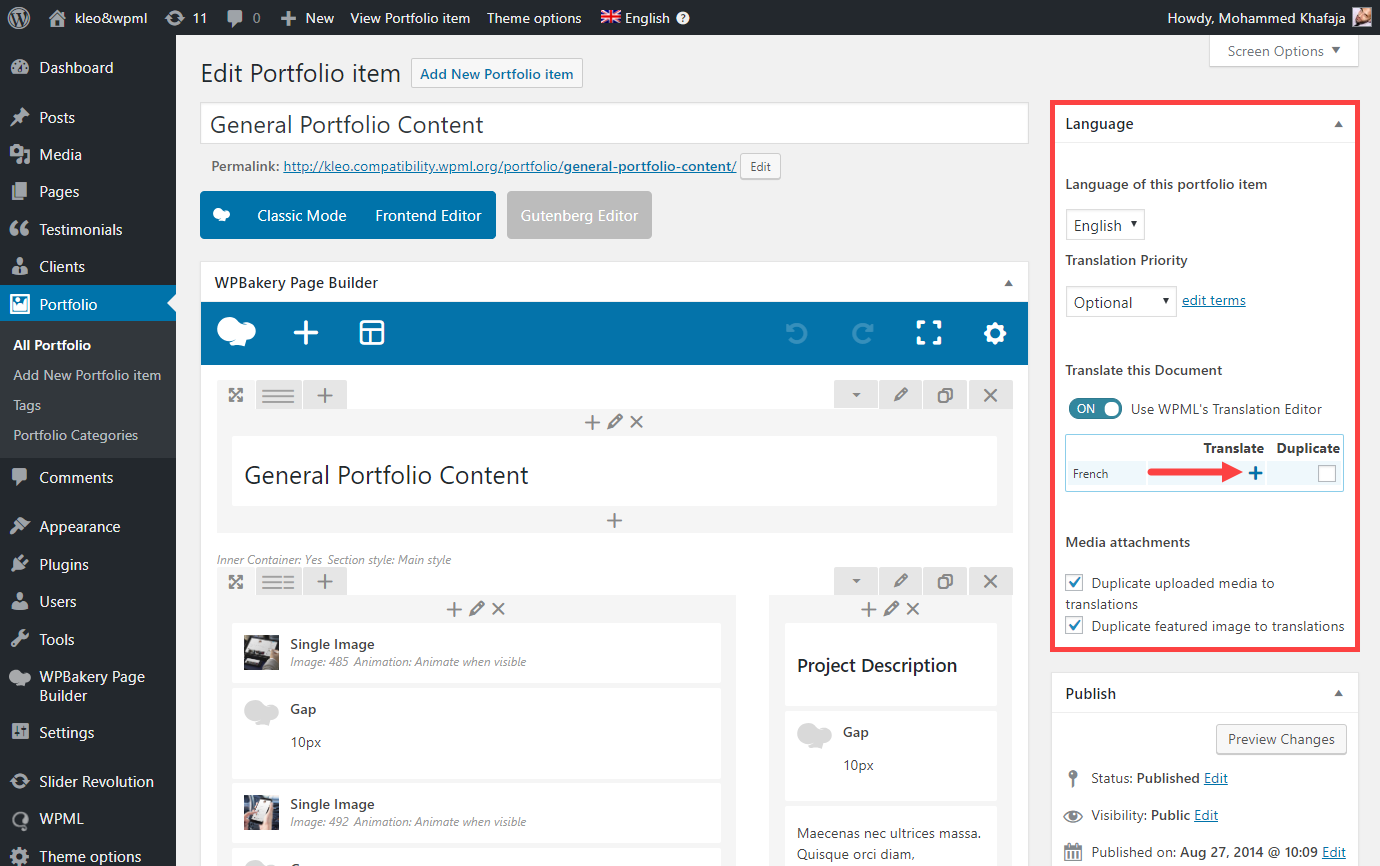Click the Preview Changes button
Image resolution: width=1380 pixels, height=866 pixels.
coord(1281,739)
